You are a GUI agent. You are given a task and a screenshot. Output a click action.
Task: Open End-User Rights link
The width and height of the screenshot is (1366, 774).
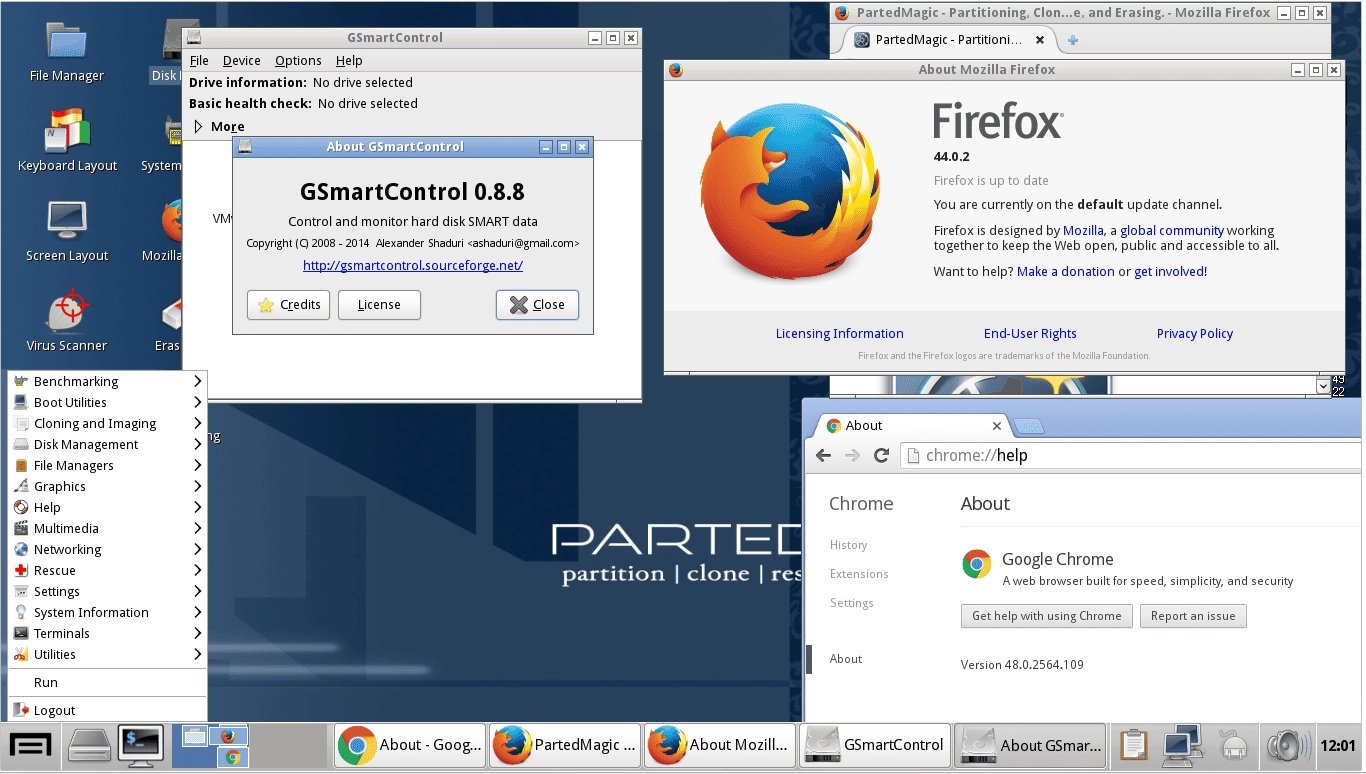click(x=1030, y=334)
